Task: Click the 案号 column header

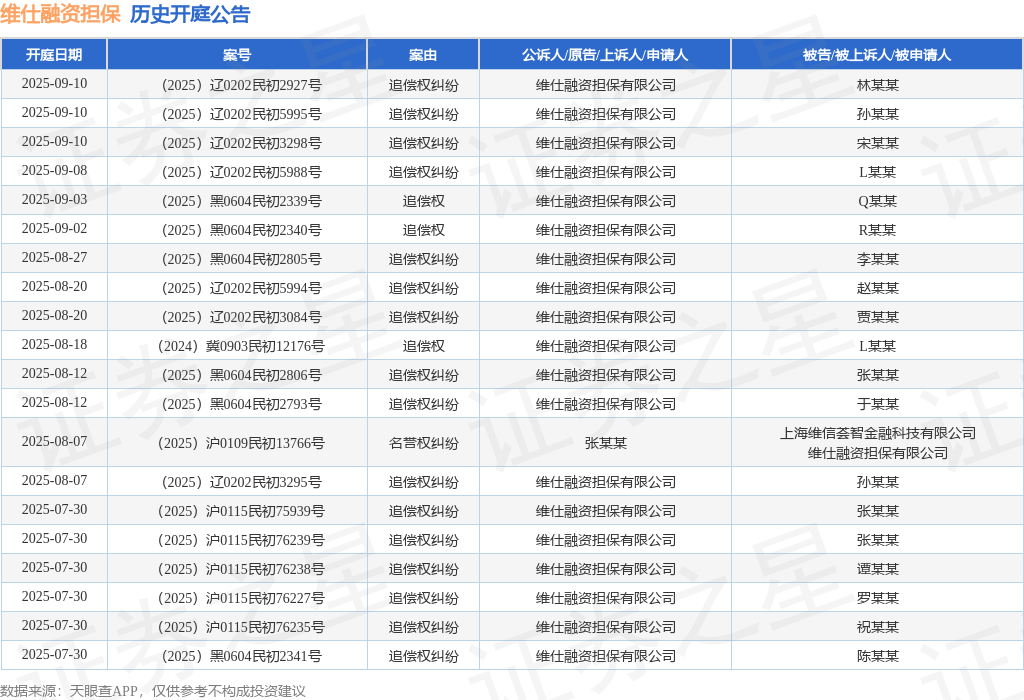Action: [236, 55]
